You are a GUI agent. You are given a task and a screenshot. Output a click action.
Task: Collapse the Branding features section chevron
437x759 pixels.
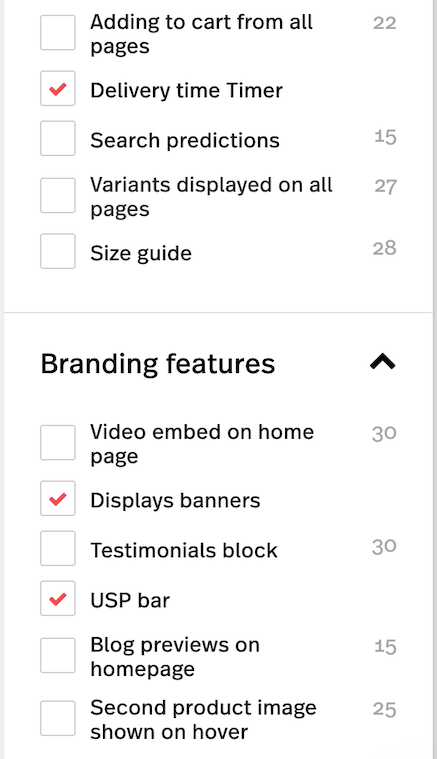click(x=382, y=362)
